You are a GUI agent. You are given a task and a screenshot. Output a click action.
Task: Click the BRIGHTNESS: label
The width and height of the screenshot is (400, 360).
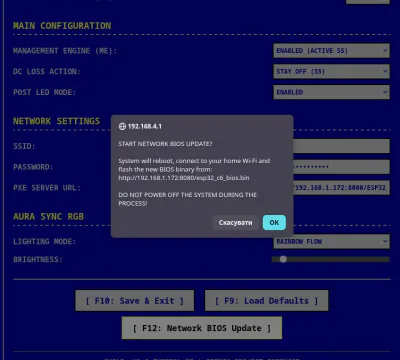pyautogui.click(x=38, y=259)
